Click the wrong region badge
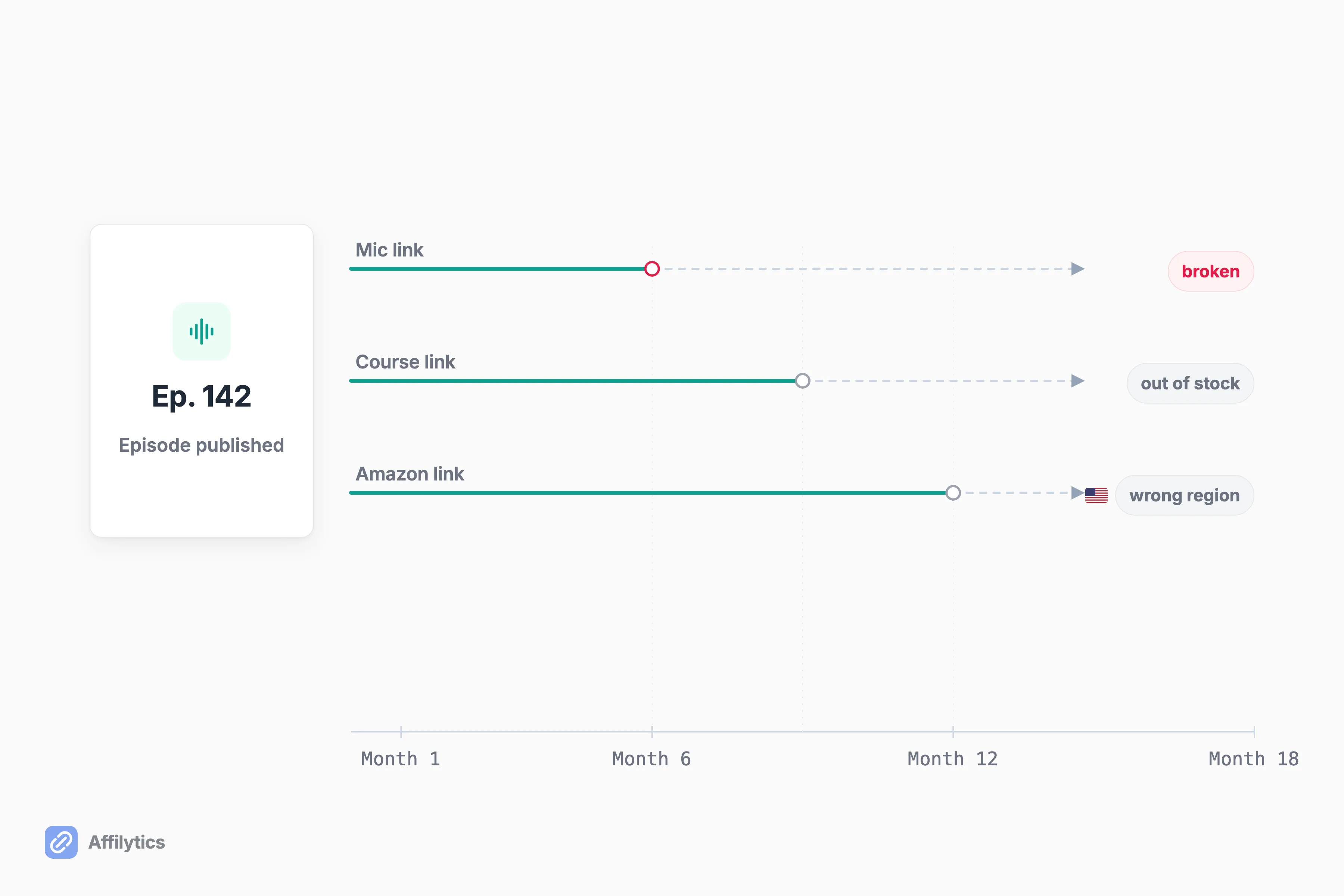Screen dimensions: 1344x896 [x=1185, y=495]
